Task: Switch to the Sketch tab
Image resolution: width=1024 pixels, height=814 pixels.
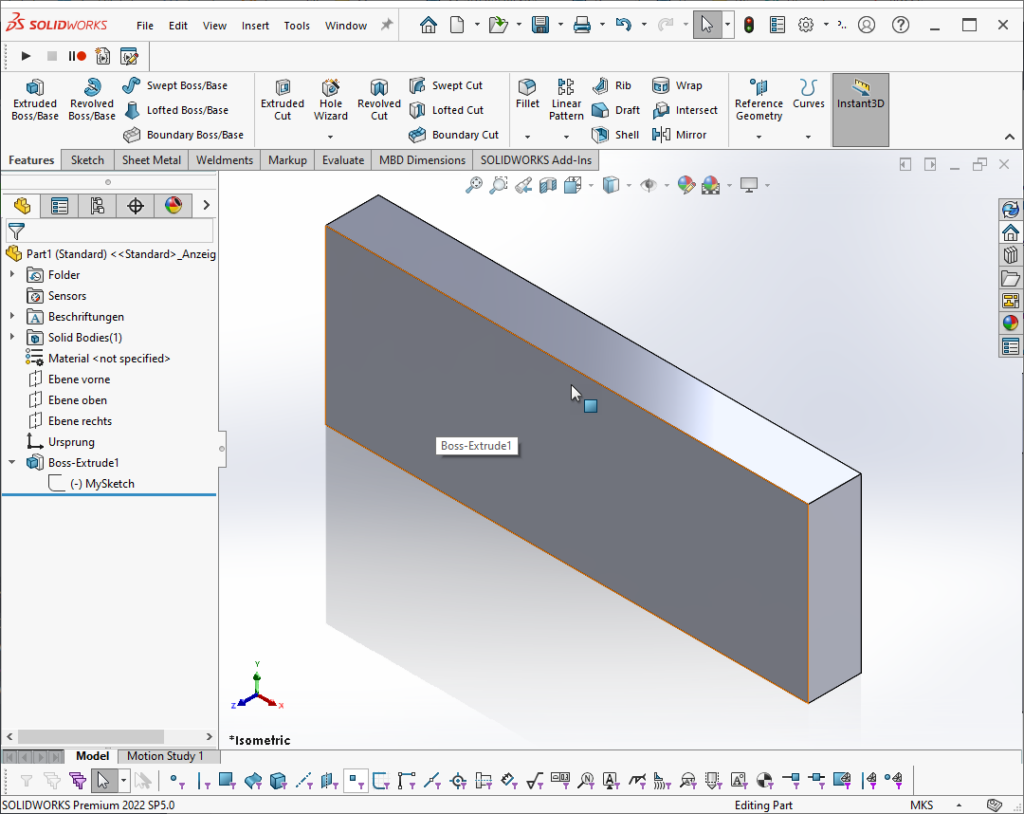Action: [x=88, y=160]
